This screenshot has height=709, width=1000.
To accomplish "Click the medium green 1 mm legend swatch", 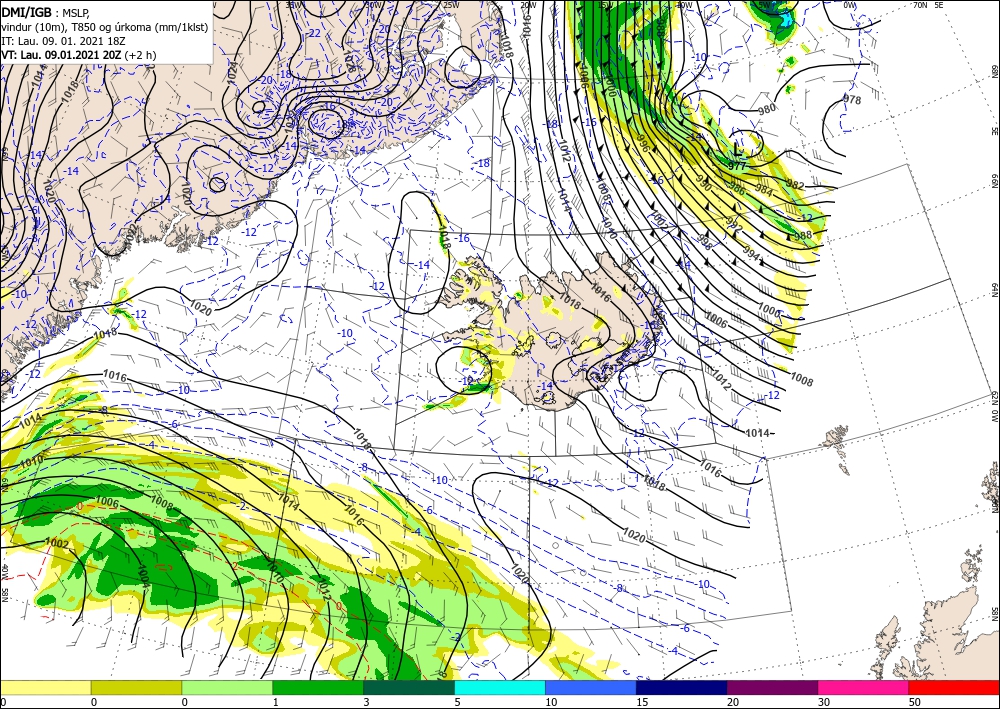I will pos(318,687).
